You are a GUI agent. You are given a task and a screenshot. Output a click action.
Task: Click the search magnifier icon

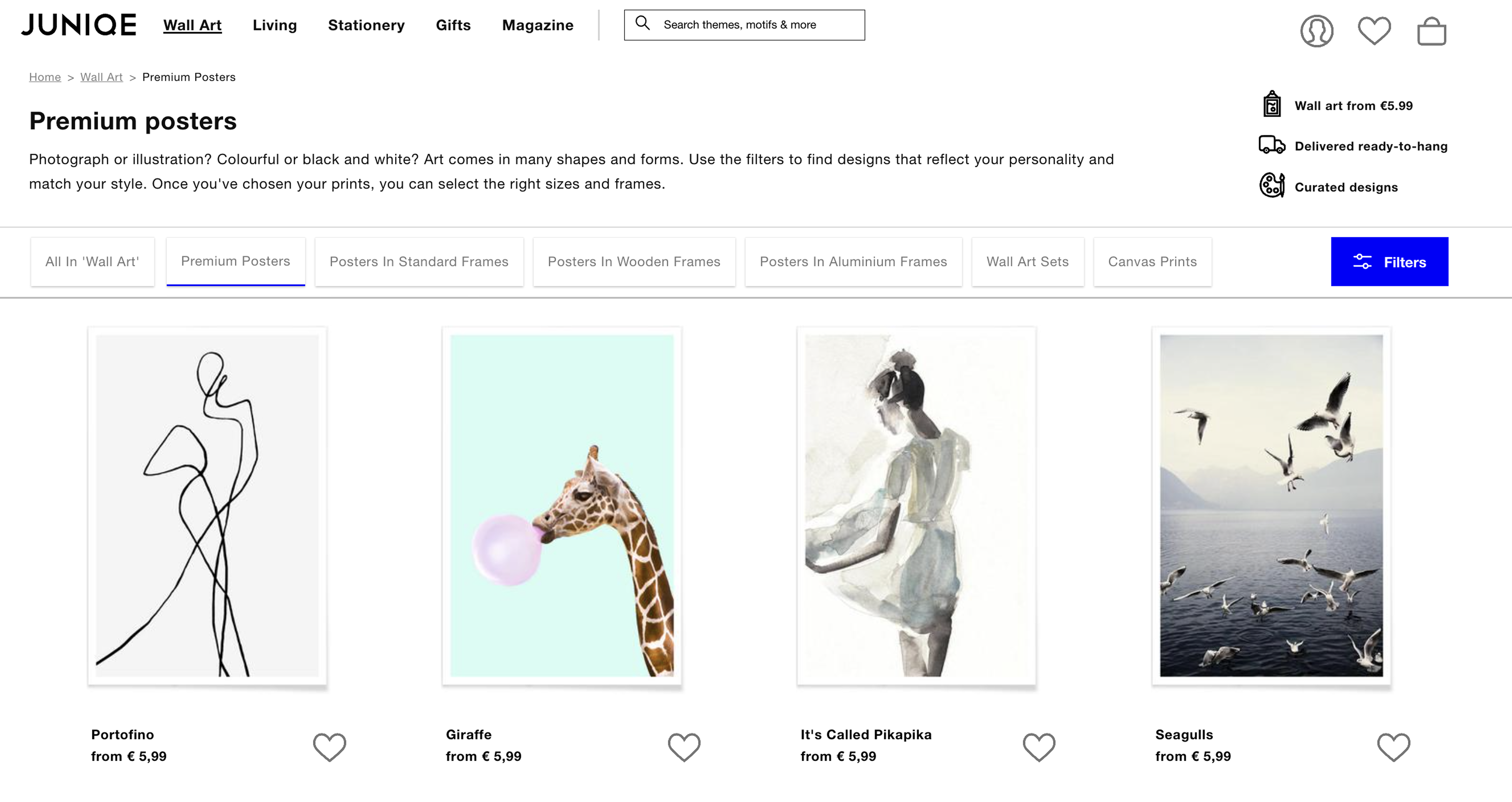tap(643, 23)
